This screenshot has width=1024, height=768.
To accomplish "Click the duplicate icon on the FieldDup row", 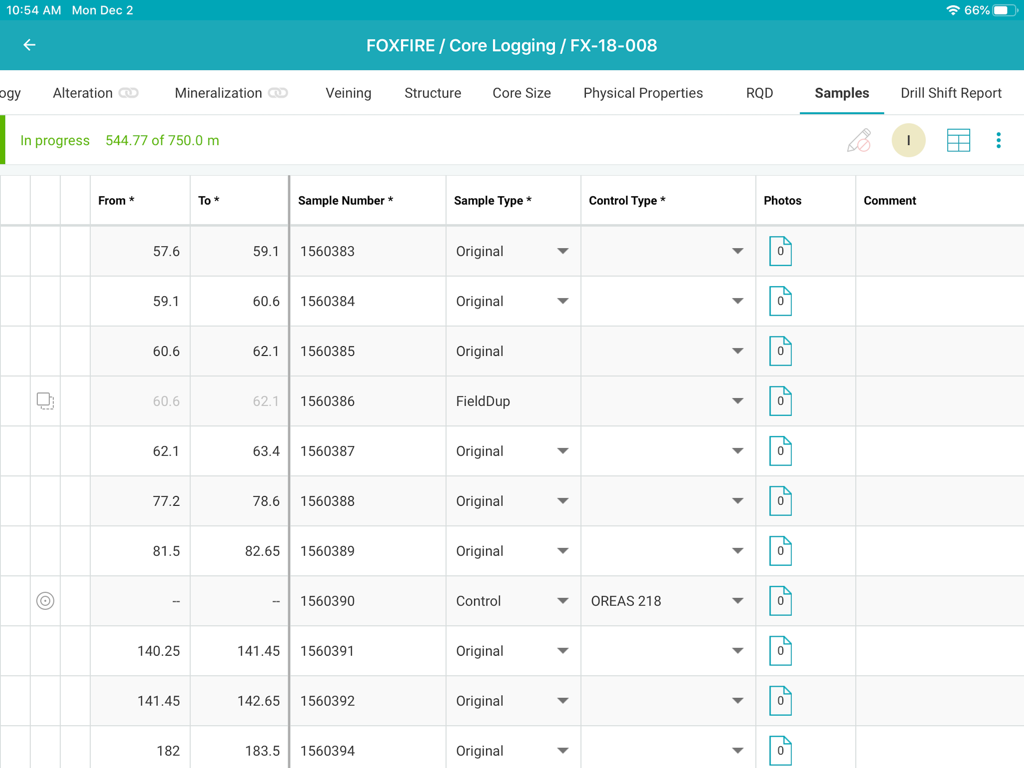I will pos(45,400).
